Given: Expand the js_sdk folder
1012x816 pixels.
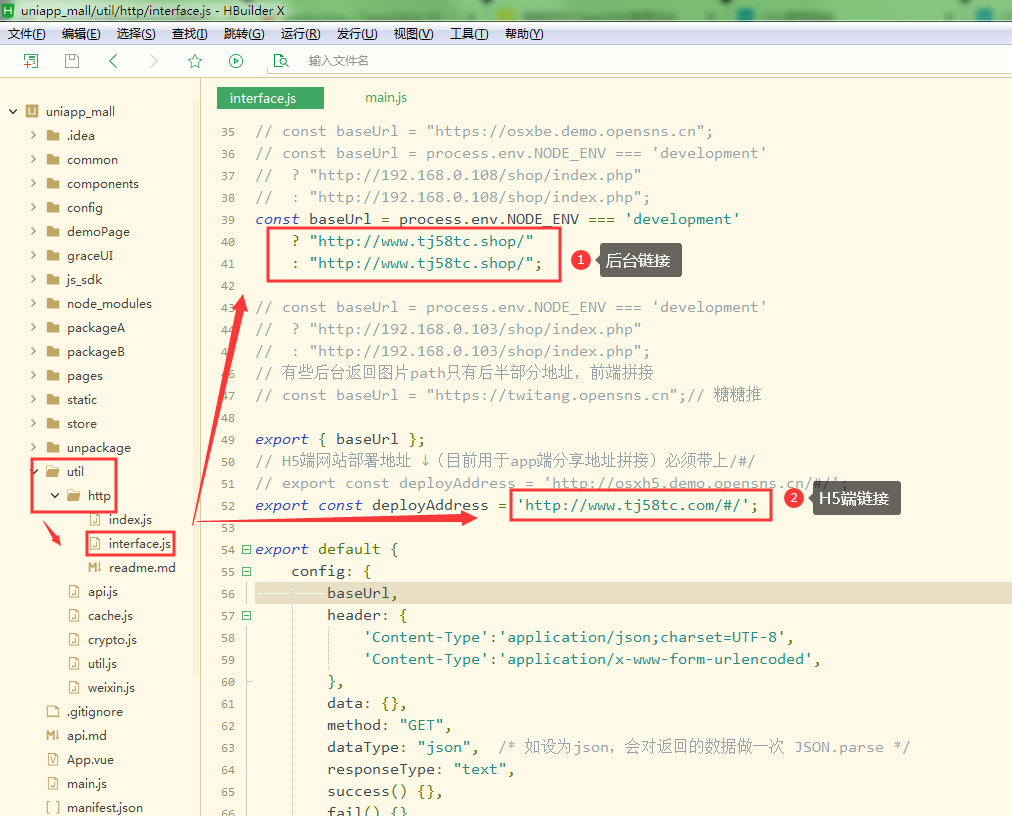Looking at the screenshot, I should tap(33, 279).
